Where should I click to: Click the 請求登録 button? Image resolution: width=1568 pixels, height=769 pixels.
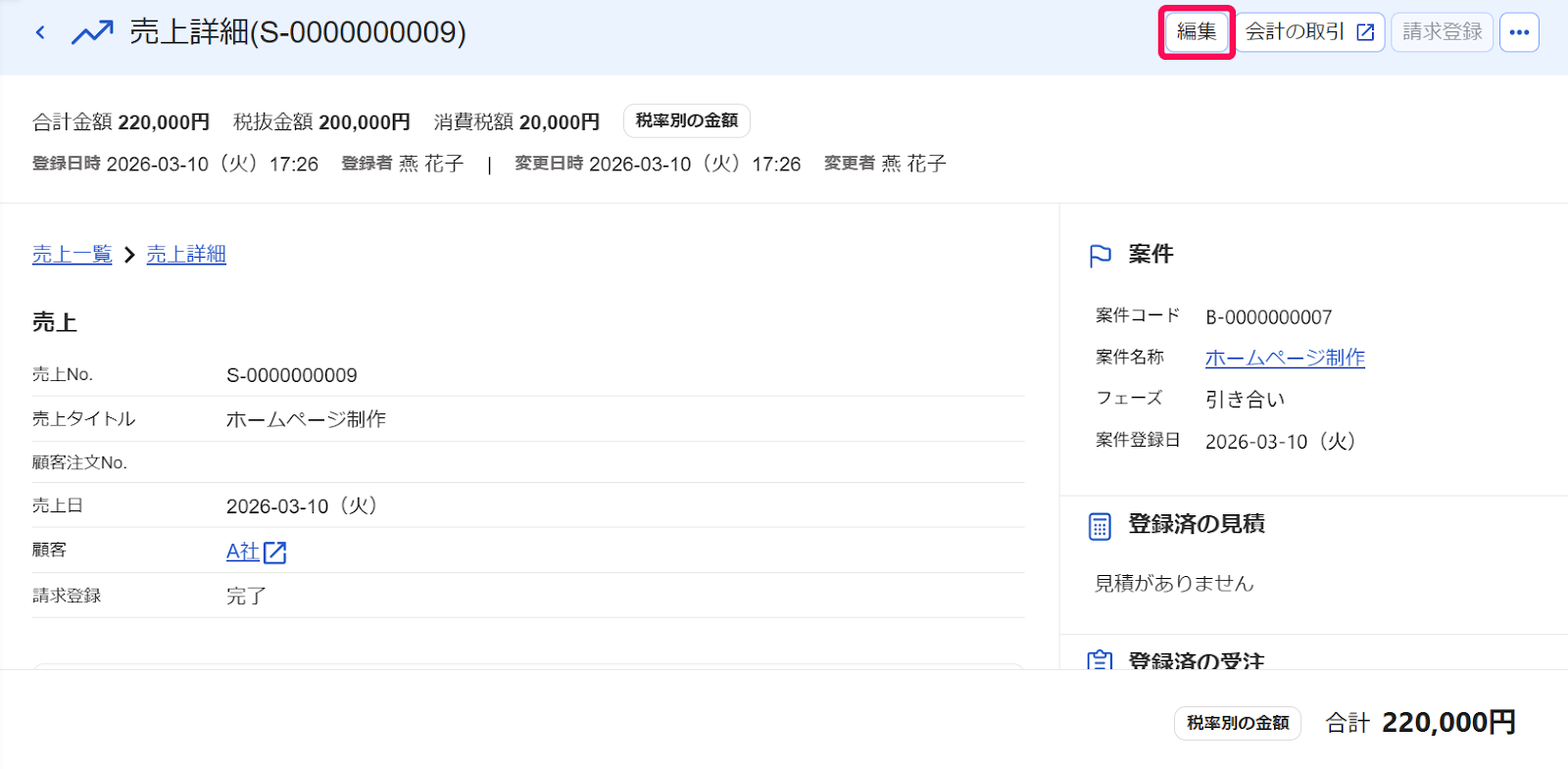1442,32
